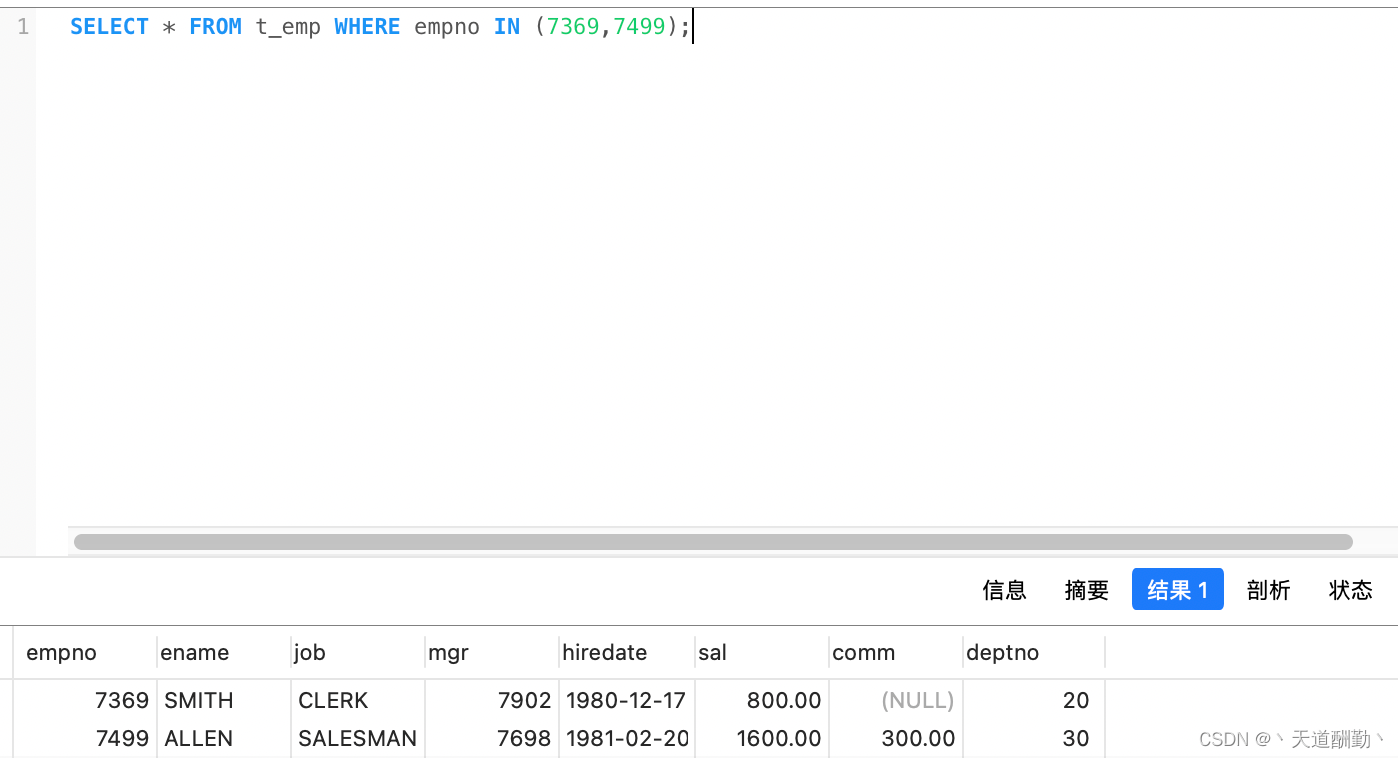Image resolution: width=1398 pixels, height=758 pixels.
Task: Click line number 1 in the editor gutter
Action: coord(22,26)
